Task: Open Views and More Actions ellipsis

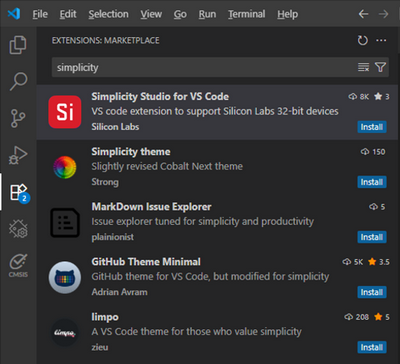Action: [x=381, y=40]
